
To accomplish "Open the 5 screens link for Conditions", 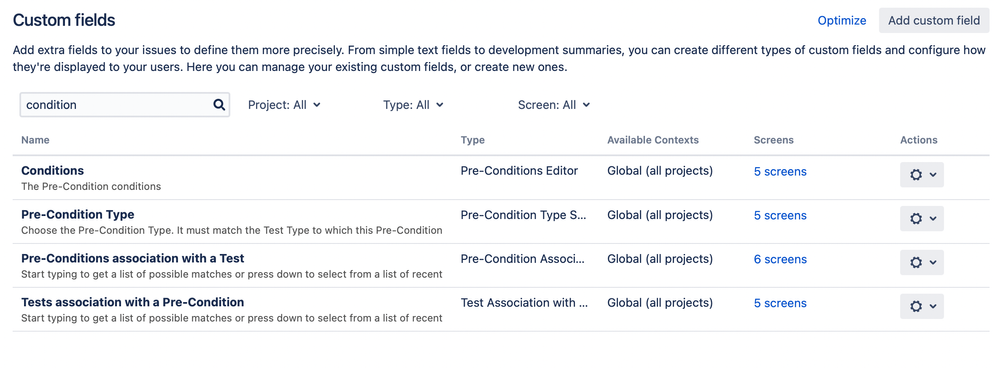I will pyautogui.click(x=780, y=171).
